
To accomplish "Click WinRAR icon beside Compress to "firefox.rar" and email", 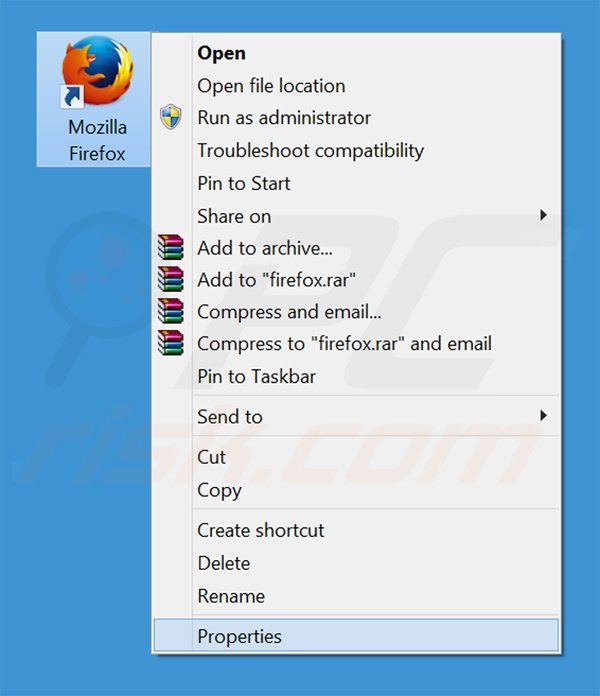I will (x=171, y=344).
